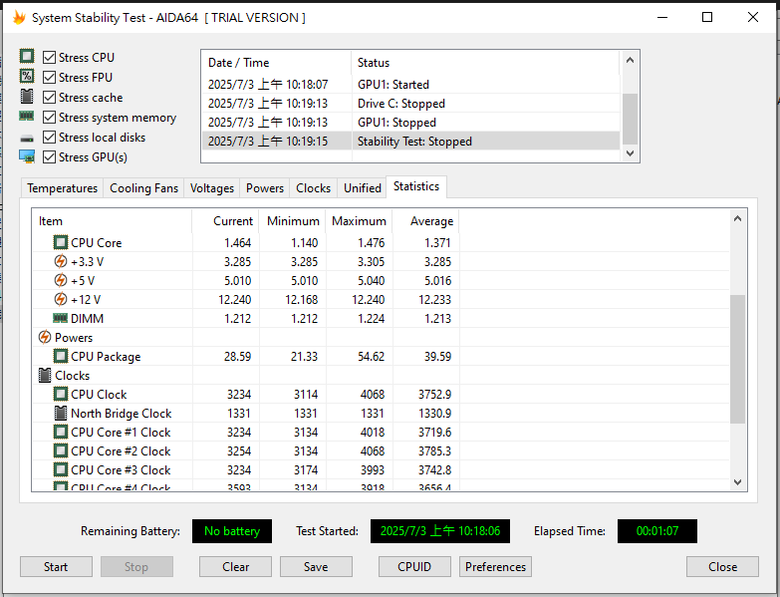Click the log list vertical scrollbar thumb
The image size is (780, 597).
630,119
